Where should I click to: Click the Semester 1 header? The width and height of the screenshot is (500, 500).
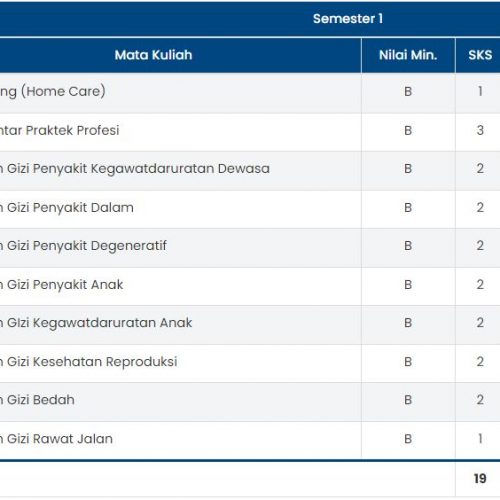tap(348, 19)
